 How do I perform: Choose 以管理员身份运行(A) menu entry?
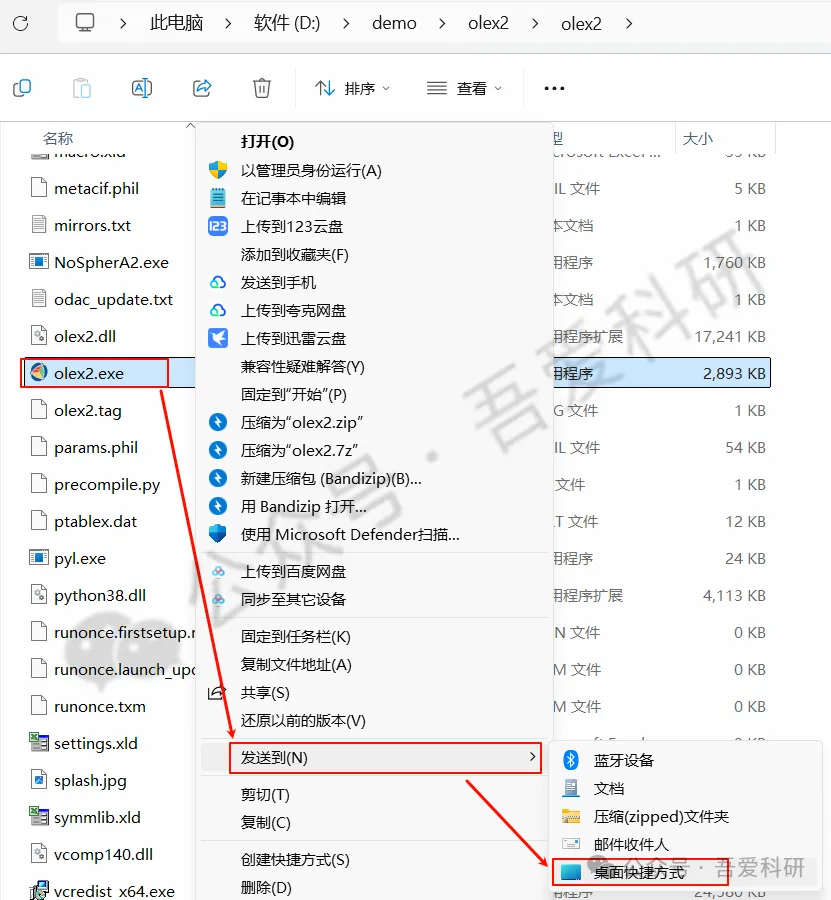point(311,170)
